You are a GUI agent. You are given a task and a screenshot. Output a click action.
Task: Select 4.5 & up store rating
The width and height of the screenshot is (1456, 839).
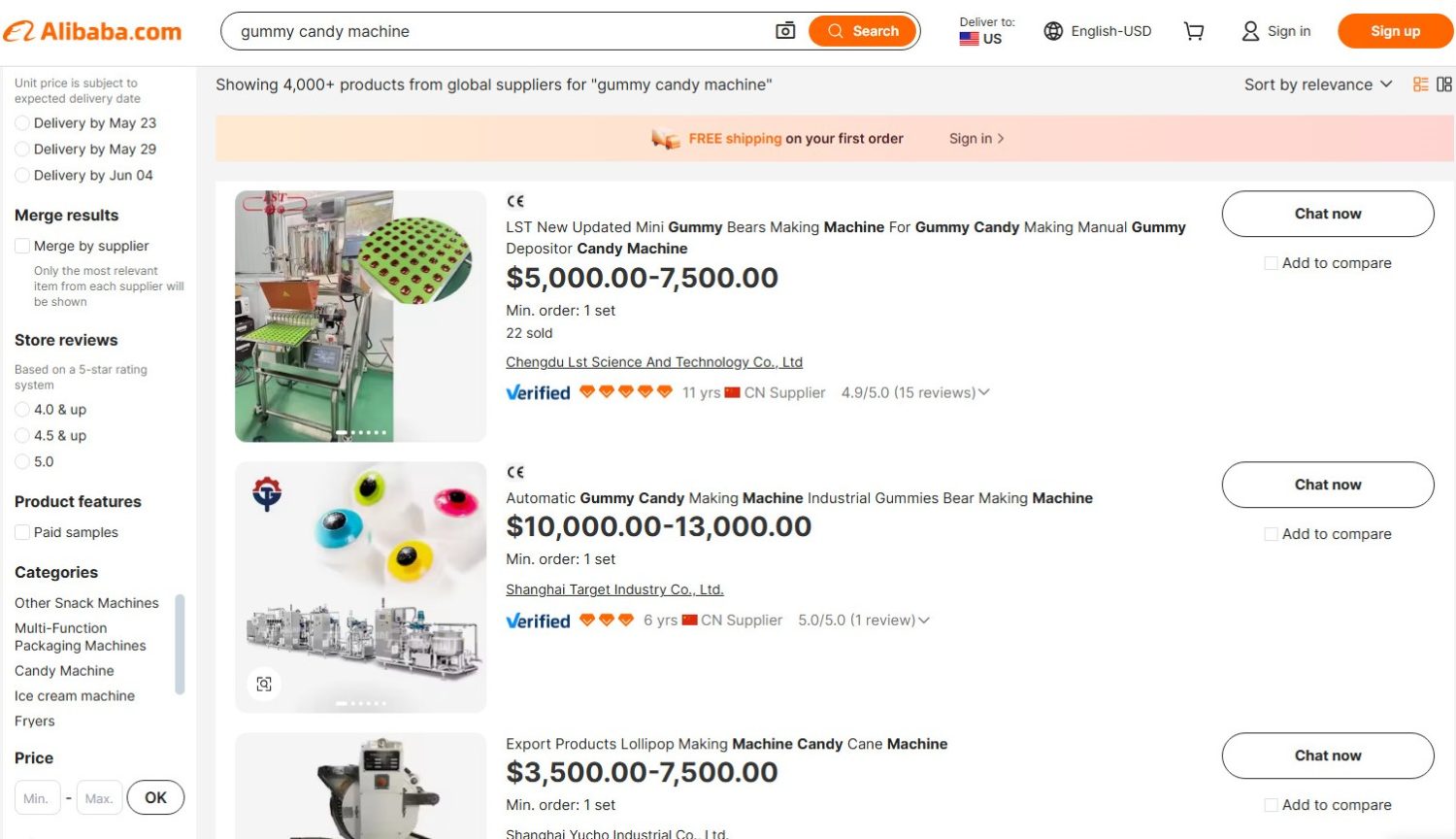pyautogui.click(x=22, y=436)
